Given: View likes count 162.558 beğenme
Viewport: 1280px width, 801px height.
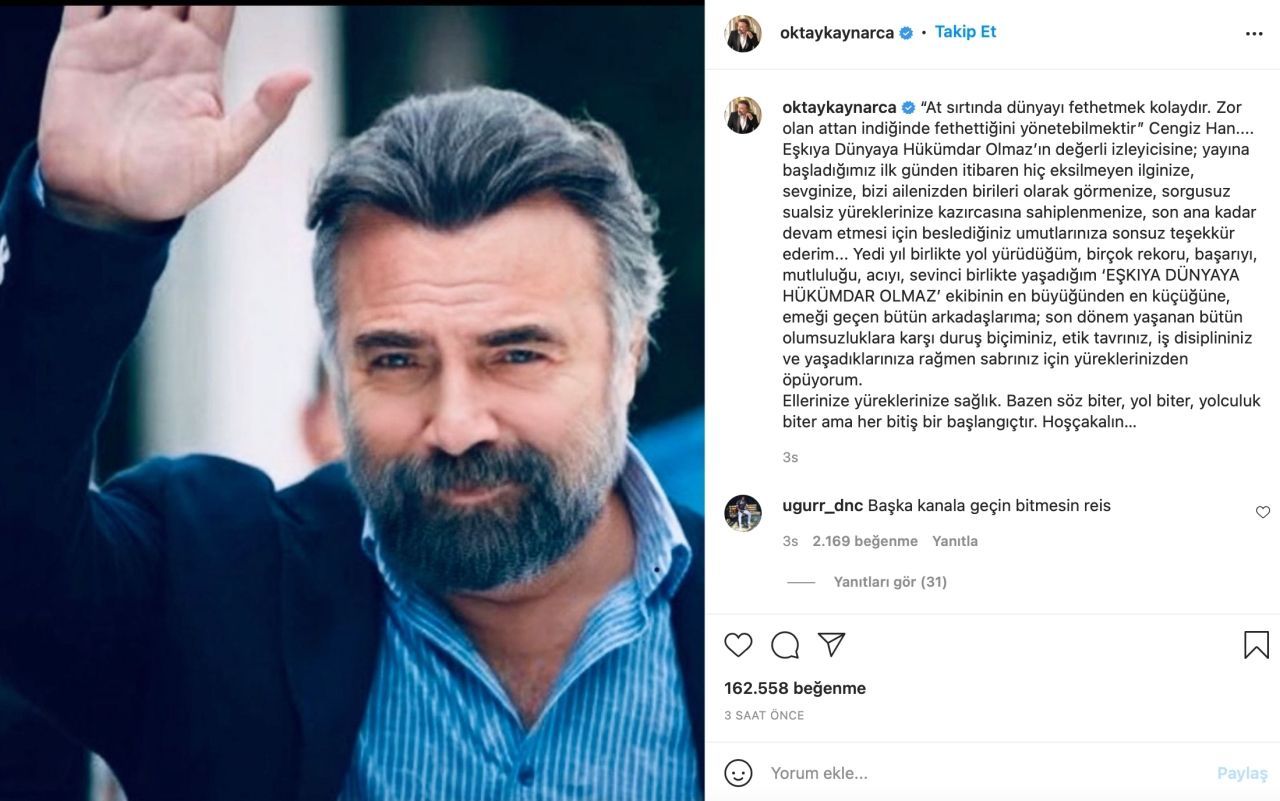Looking at the screenshot, I should (x=795, y=688).
